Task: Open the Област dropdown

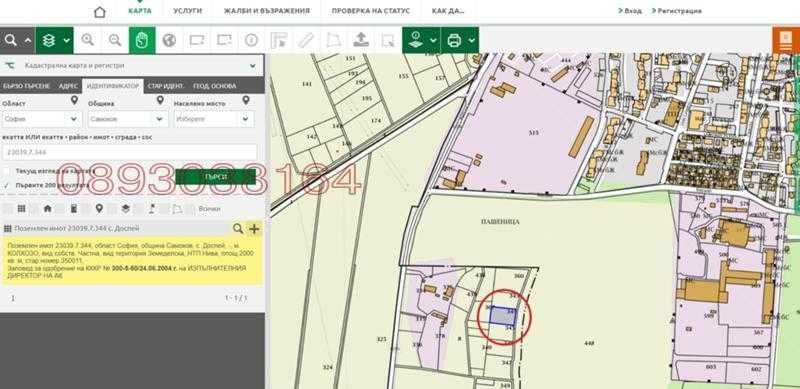Action: pyautogui.click(x=41, y=119)
